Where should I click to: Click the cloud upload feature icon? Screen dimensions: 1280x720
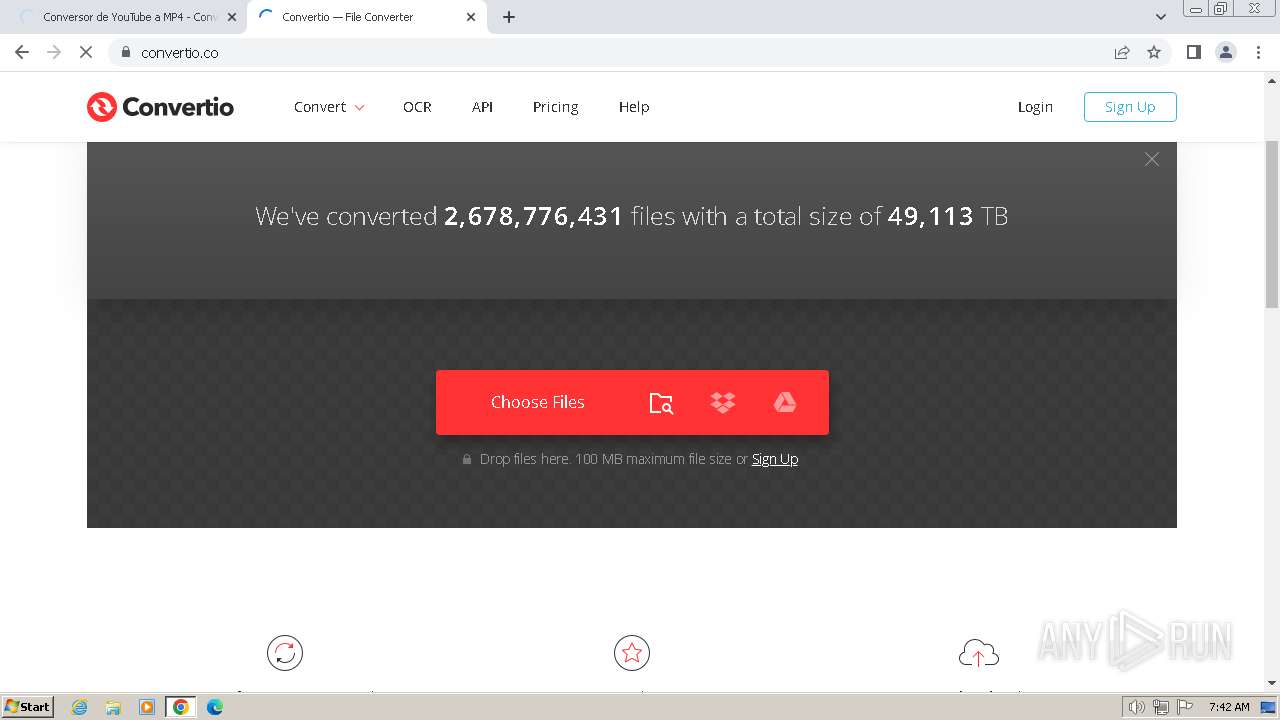click(979, 653)
